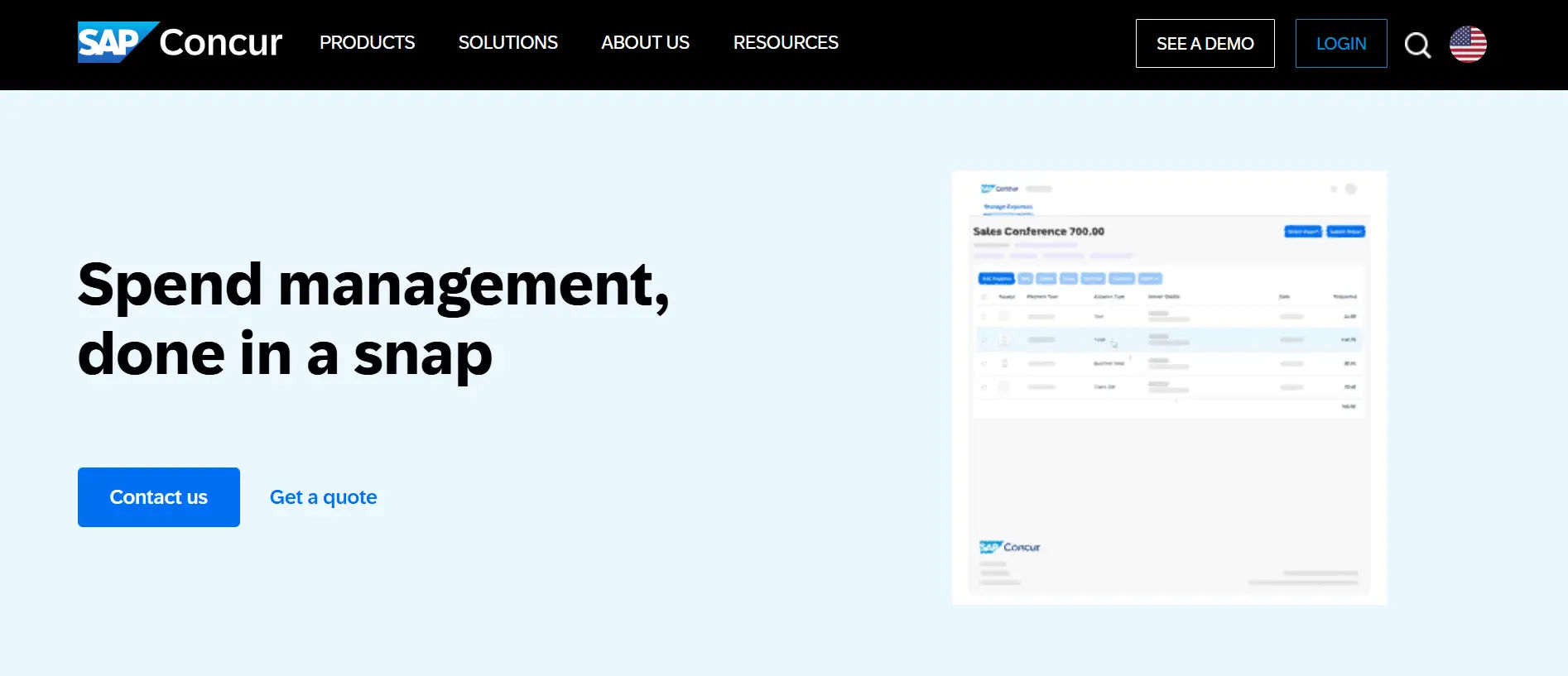1568x676 pixels.
Task: Open the SOLUTIONS menu
Action: click(507, 43)
